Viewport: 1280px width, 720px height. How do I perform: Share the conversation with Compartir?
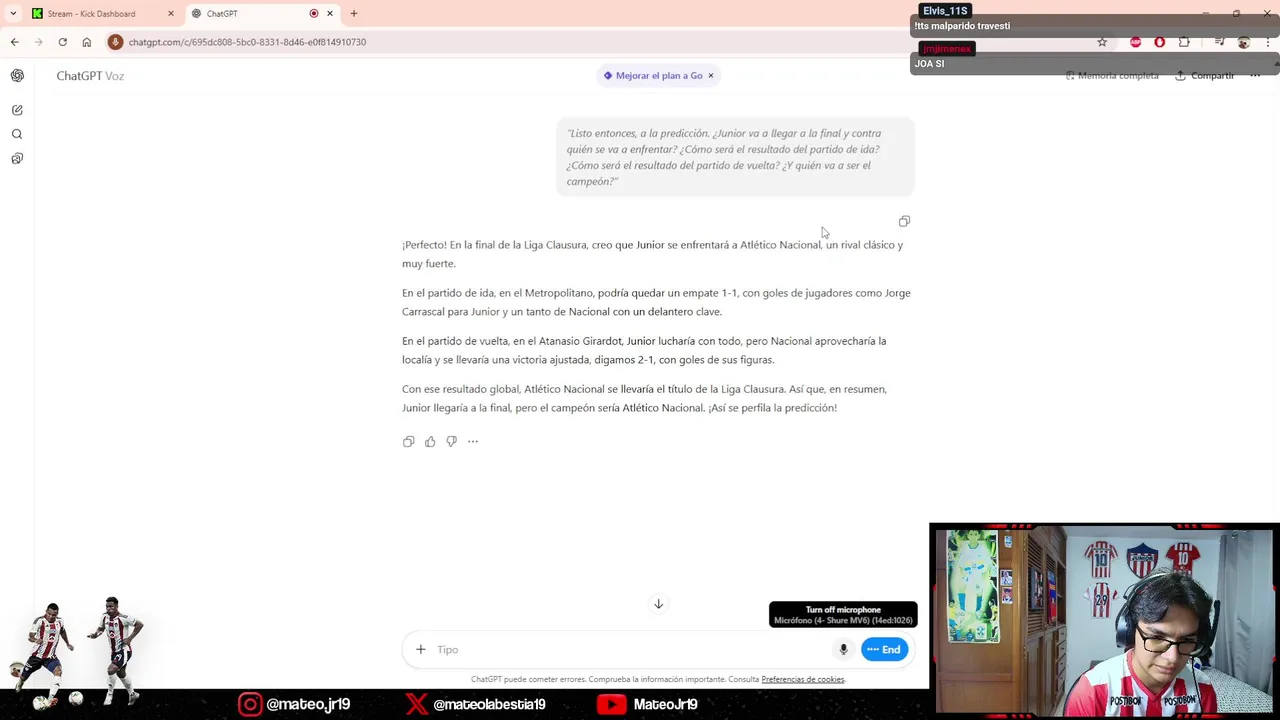click(1205, 76)
